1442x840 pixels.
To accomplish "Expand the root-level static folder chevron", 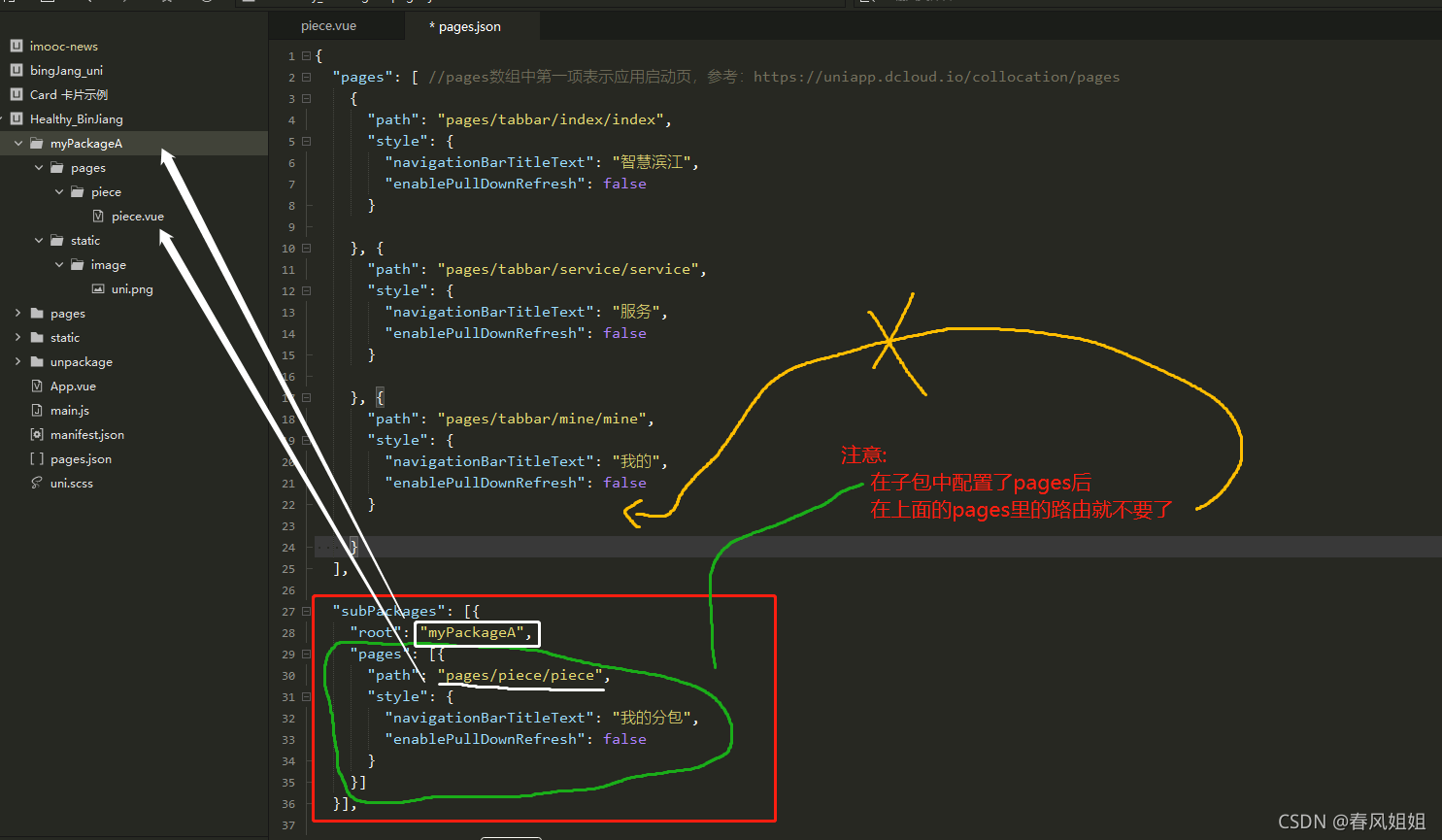I will [17, 338].
